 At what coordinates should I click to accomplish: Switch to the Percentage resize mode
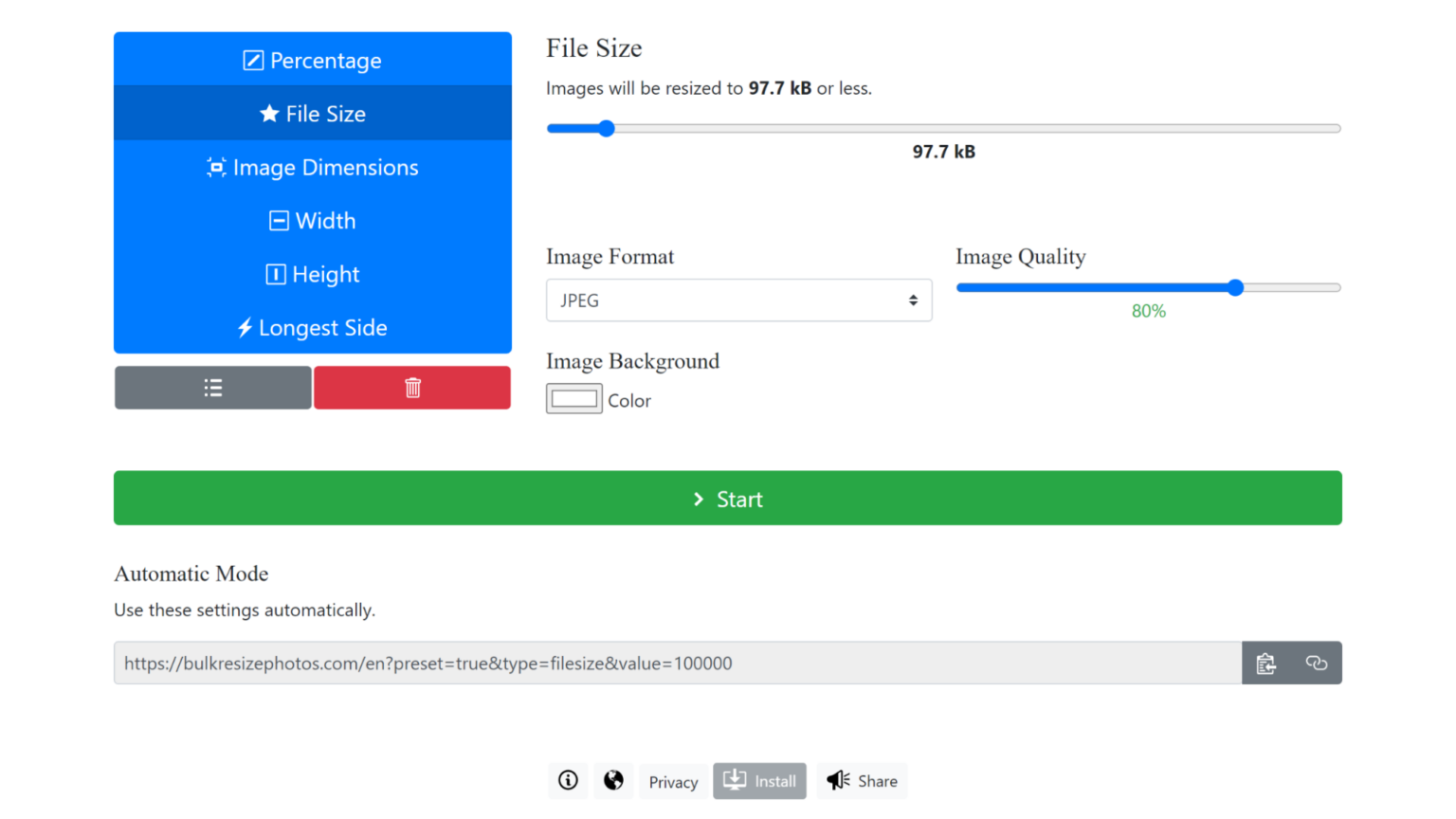click(x=312, y=59)
